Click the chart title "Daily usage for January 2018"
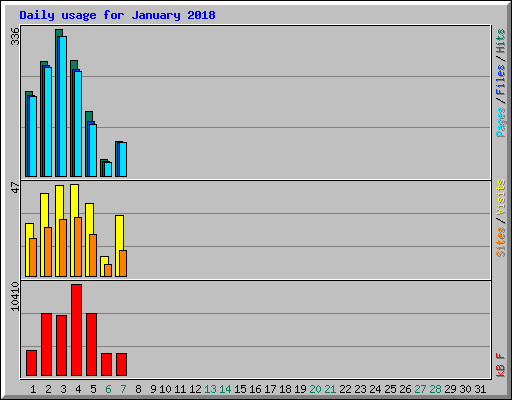The height and width of the screenshot is (400, 512). pyautogui.click(x=117, y=15)
